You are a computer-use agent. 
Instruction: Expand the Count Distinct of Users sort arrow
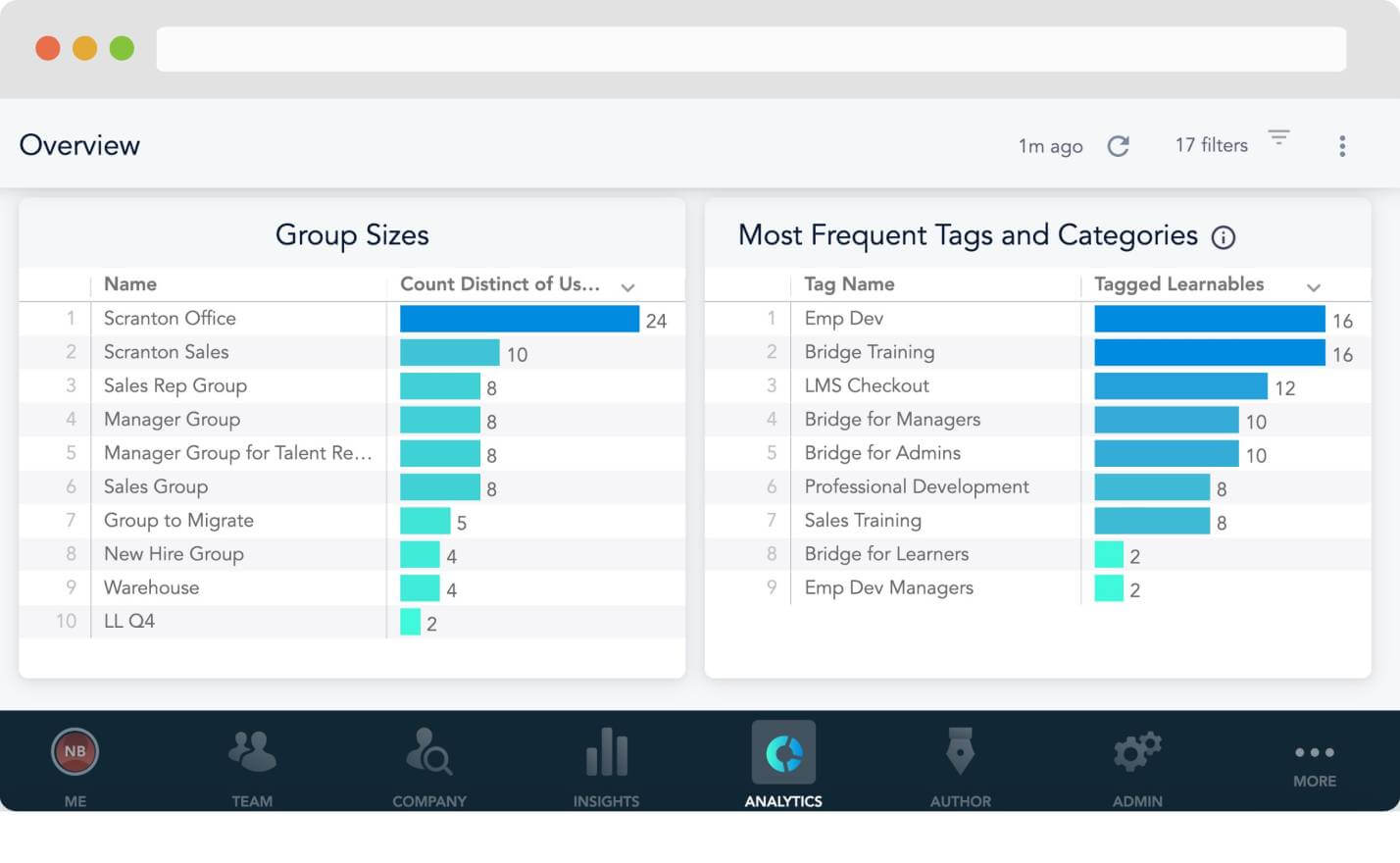(x=627, y=286)
